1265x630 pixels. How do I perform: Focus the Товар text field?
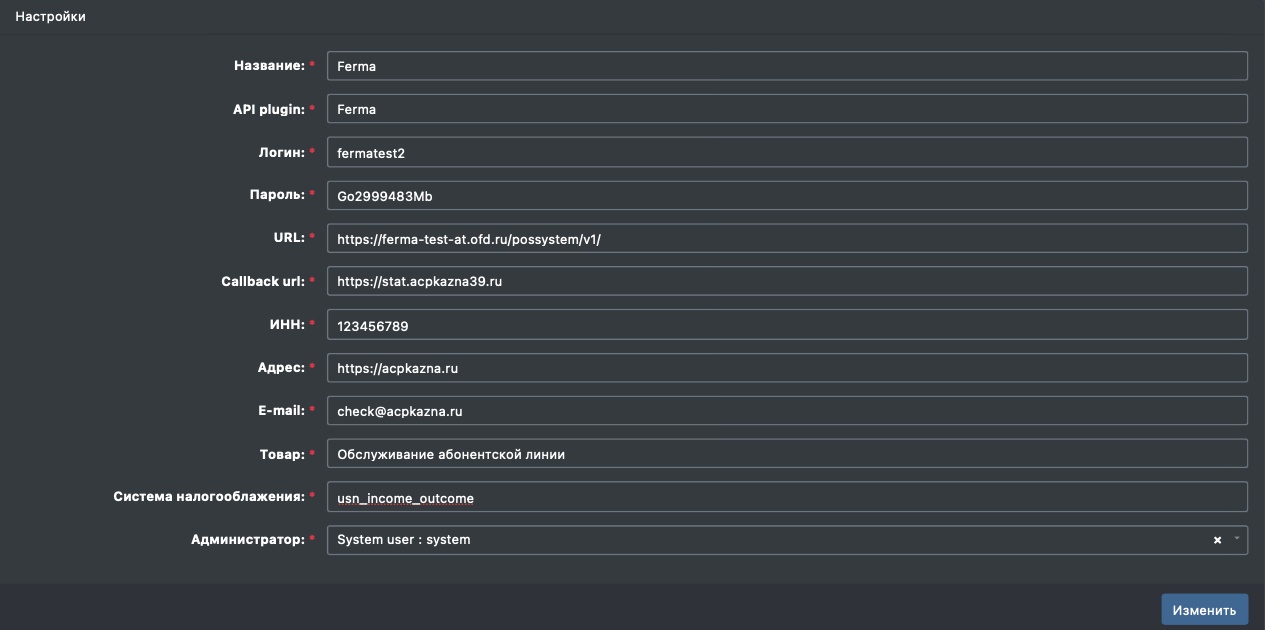(x=786, y=454)
